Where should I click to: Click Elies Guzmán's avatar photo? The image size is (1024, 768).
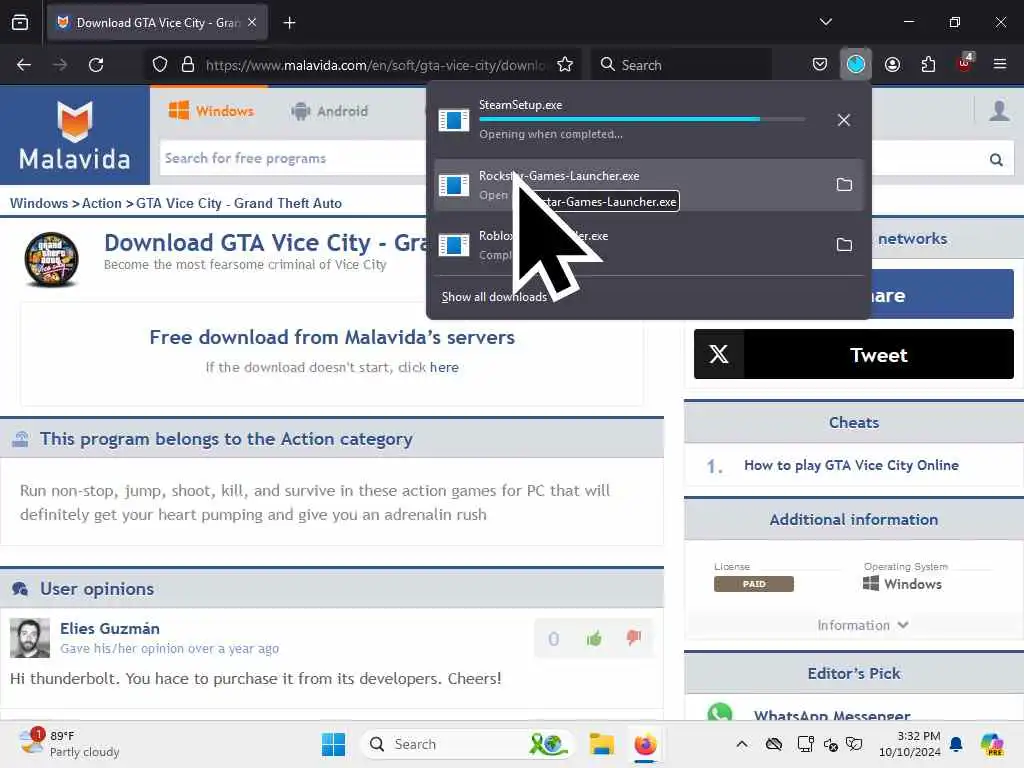[29, 638]
